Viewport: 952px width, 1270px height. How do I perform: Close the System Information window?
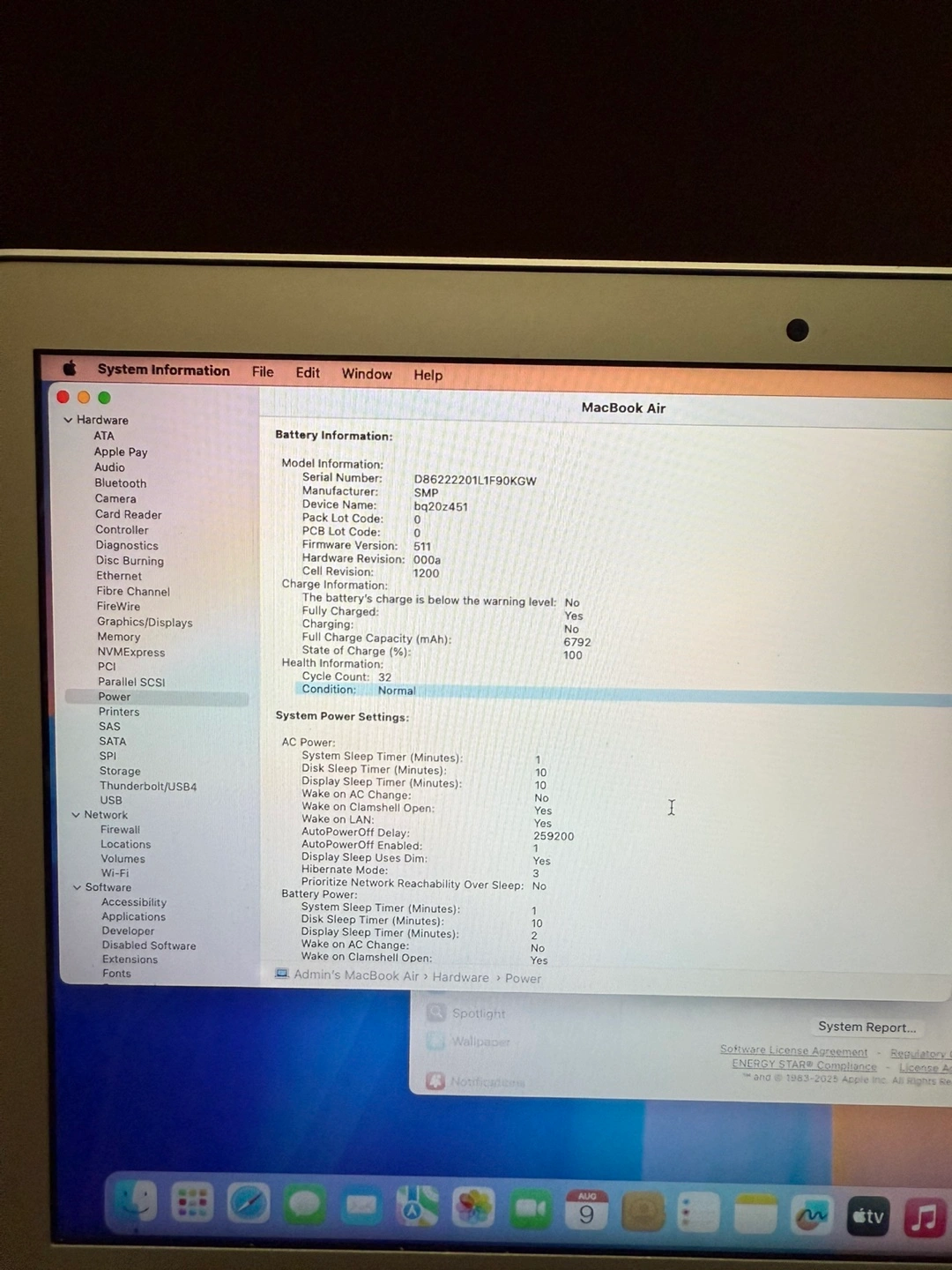click(63, 397)
